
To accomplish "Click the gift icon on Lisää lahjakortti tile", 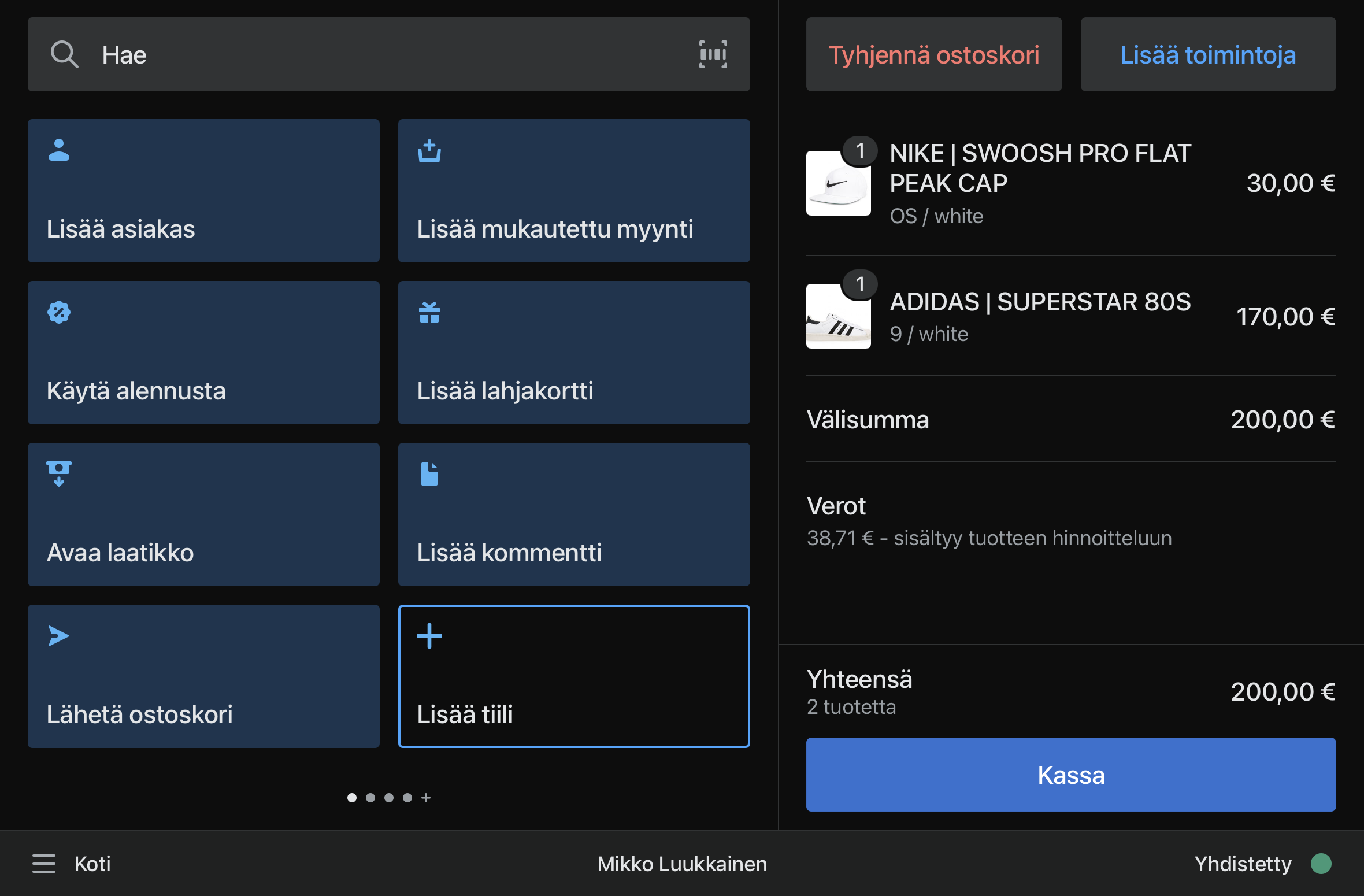I will [x=429, y=312].
